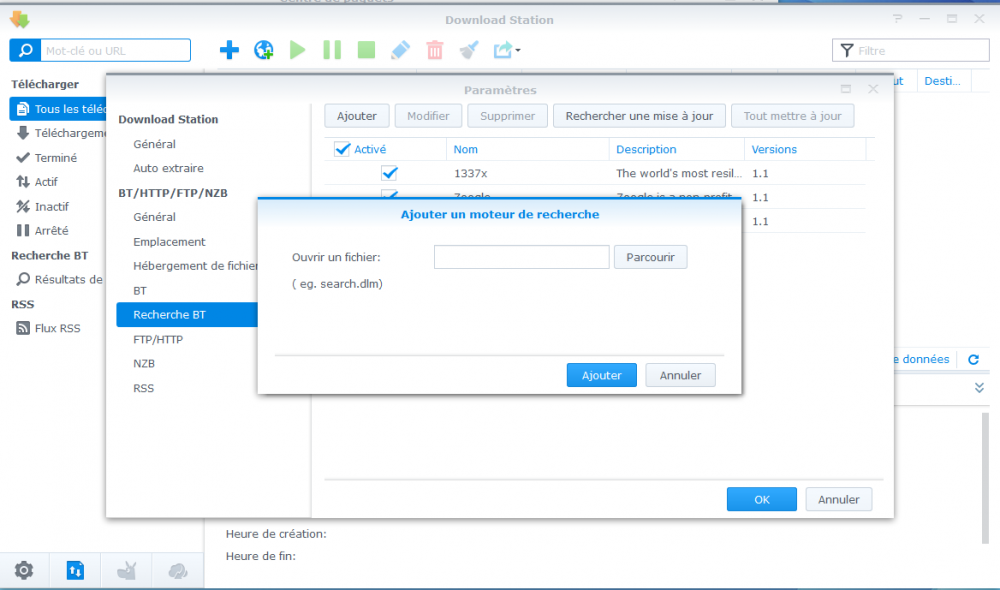1000x590 pixels.
Task: Uncheck the 1337x search engine checkbox
Action: tap(389, 173)
